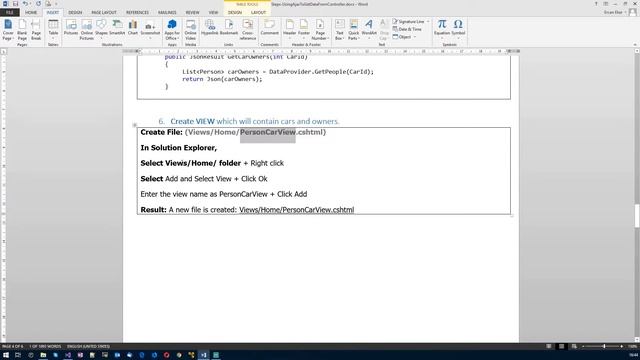This screenshot has width=640, height=360.
Task: Open Table Tools LAYOUT tab
Action: click(258, 12)
